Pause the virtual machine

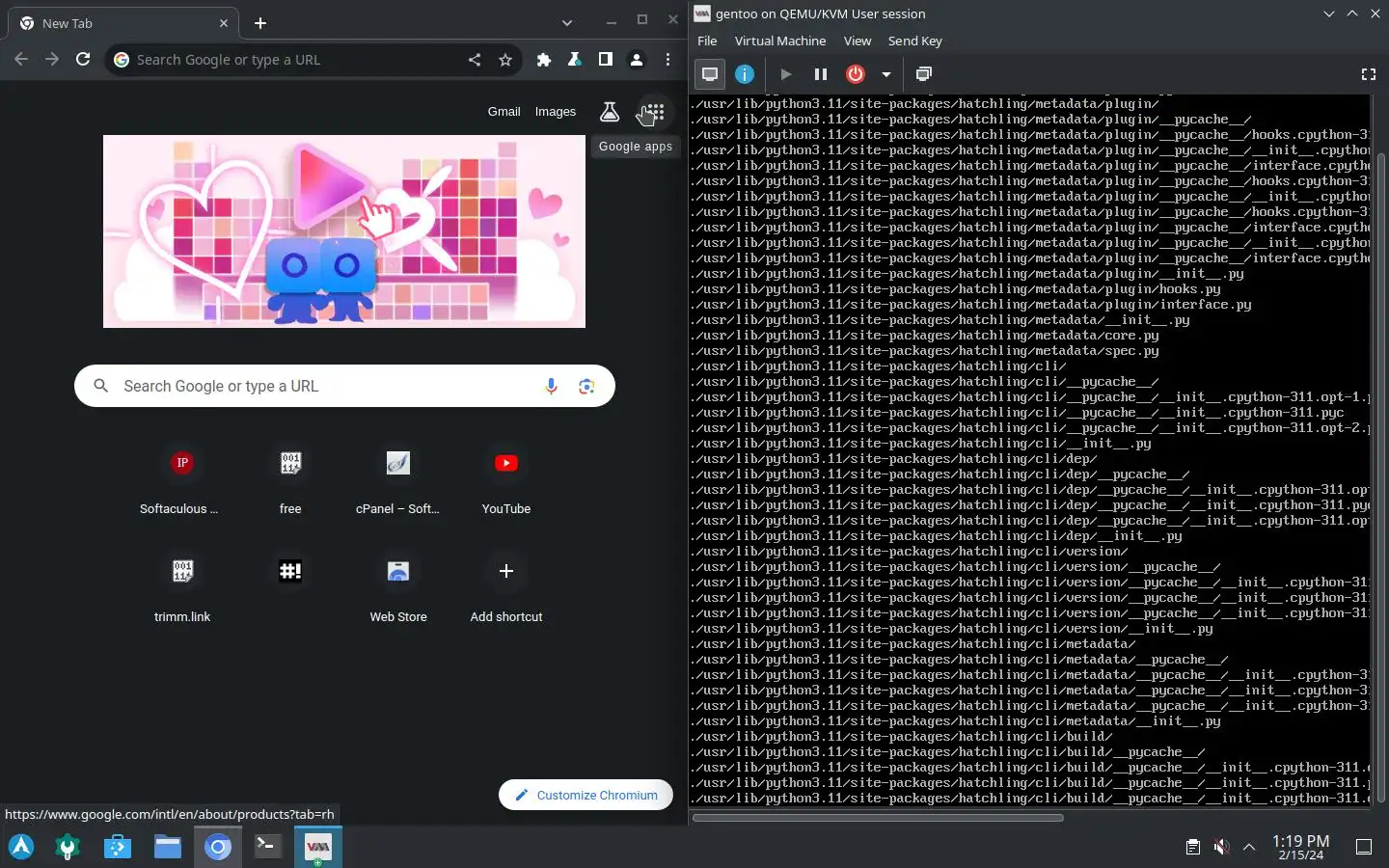point(821,74)
